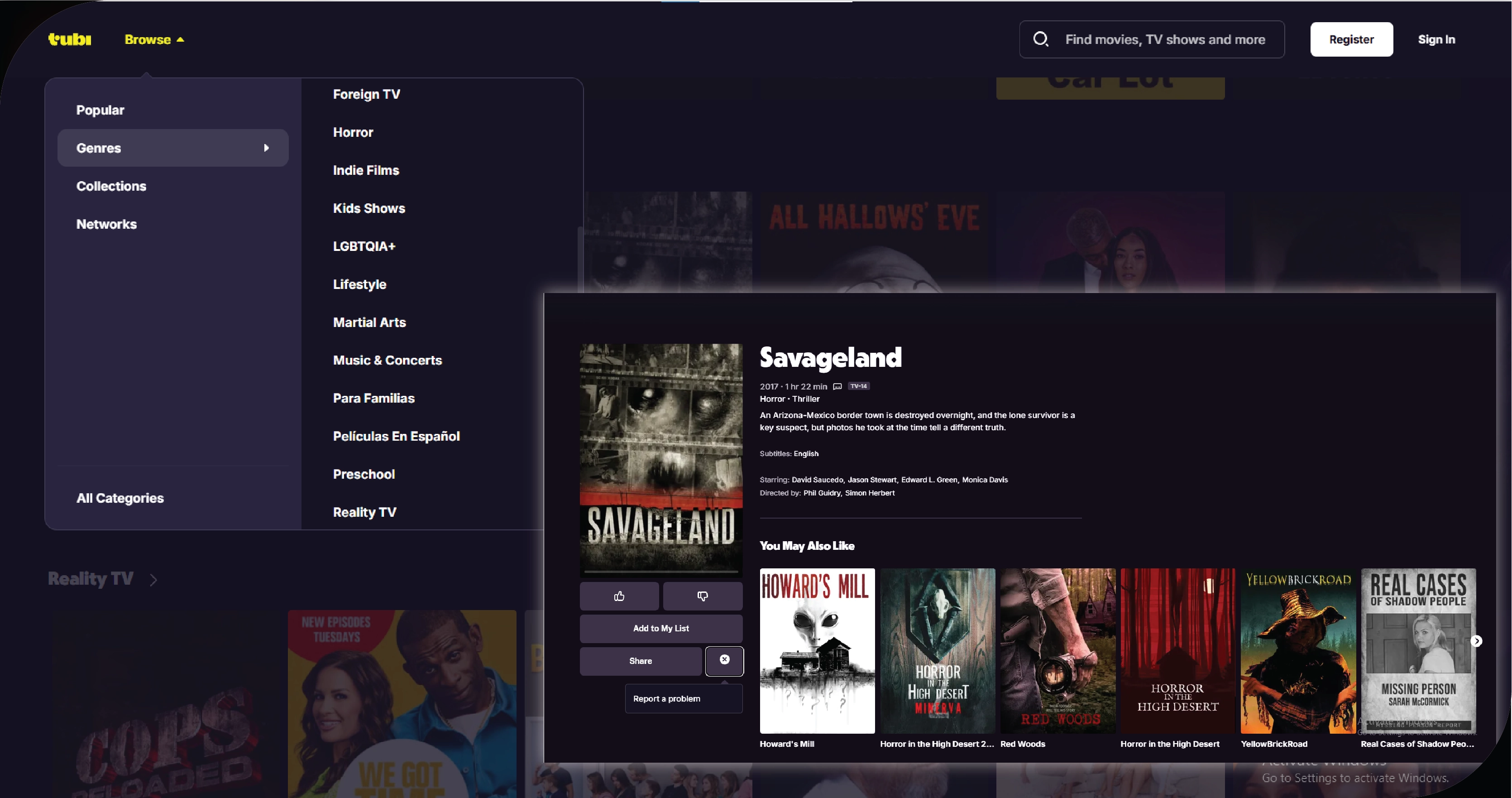
Task: Choose Collections in the Browse menu
Action: (x=111, y=186)
